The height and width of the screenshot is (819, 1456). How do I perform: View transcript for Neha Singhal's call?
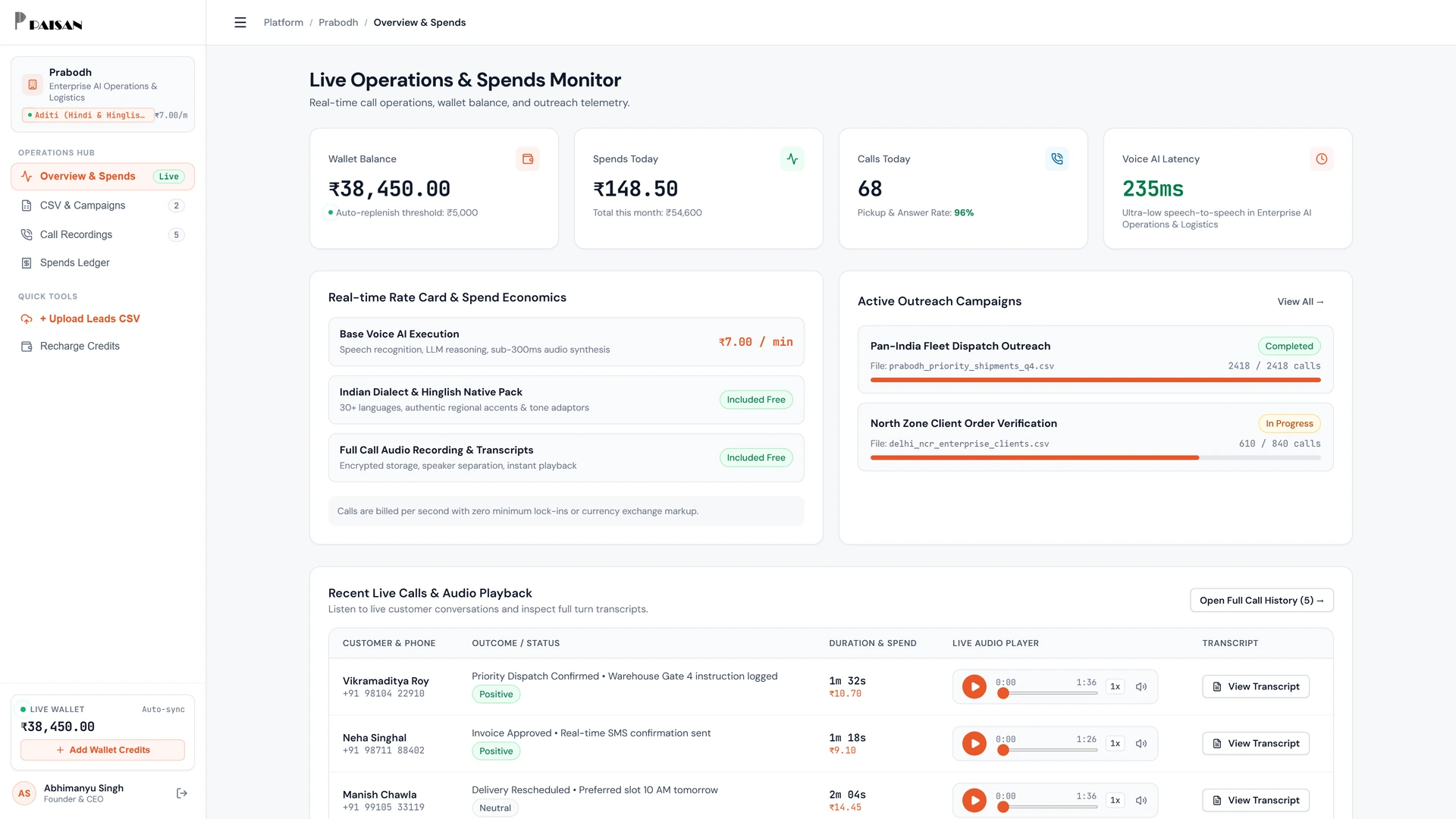tap(1256, 744)
